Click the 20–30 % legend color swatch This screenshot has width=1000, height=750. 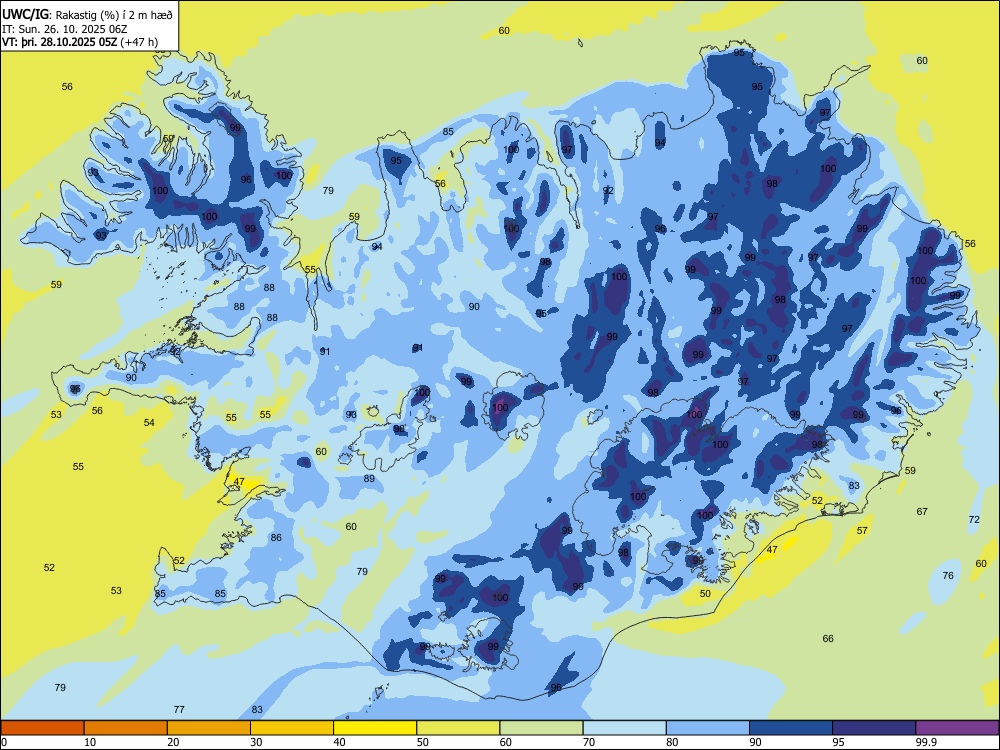click(209, 728)
